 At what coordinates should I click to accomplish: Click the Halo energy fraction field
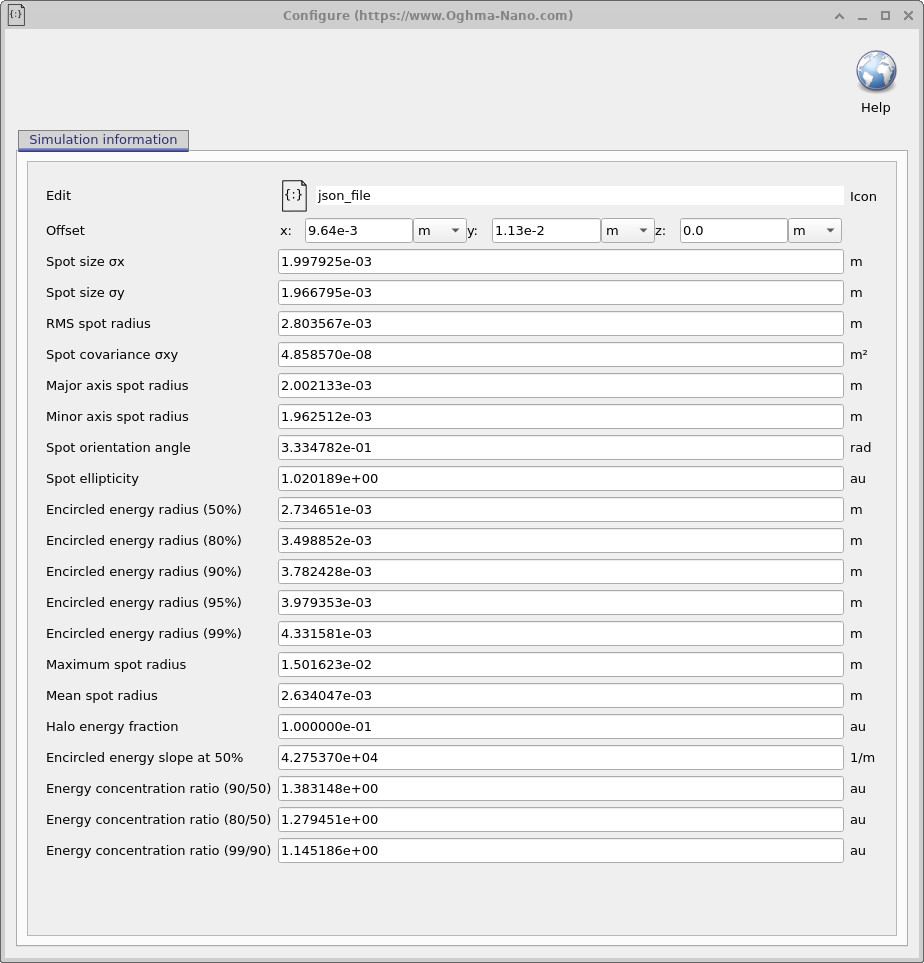[560, 726]
